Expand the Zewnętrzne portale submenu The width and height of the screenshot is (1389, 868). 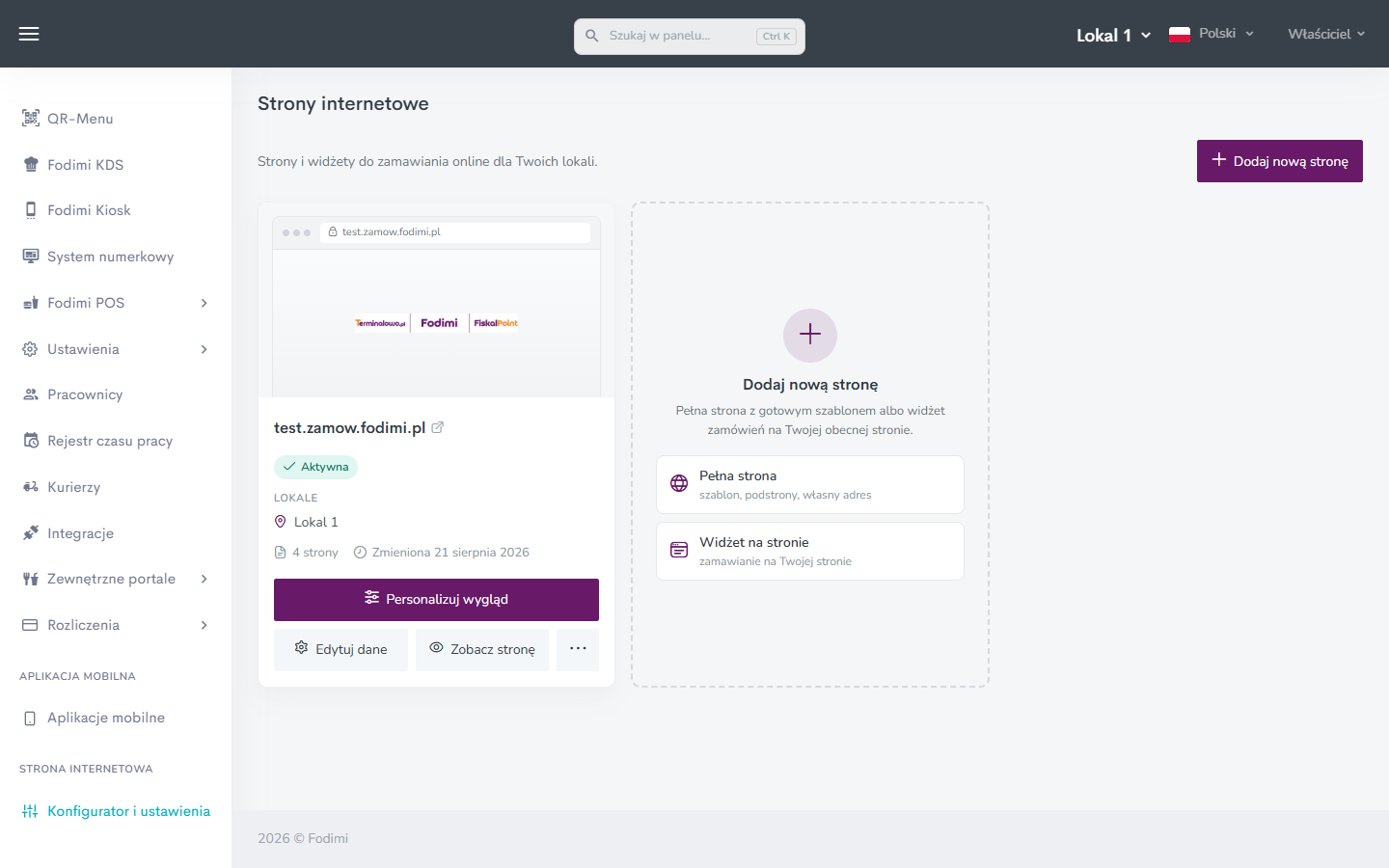point(204,579)
